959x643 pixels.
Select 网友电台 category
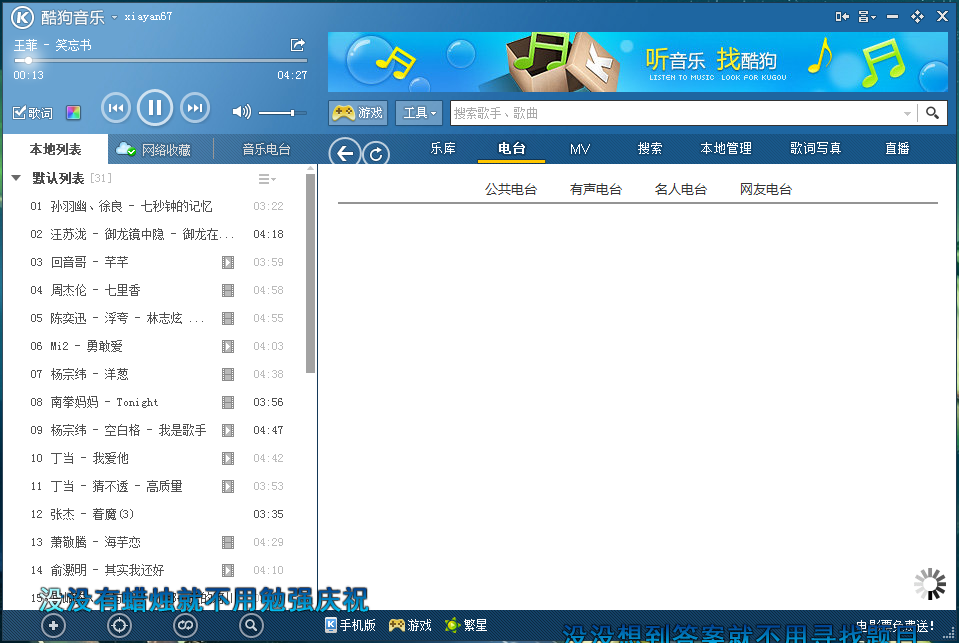click(766, 190)
